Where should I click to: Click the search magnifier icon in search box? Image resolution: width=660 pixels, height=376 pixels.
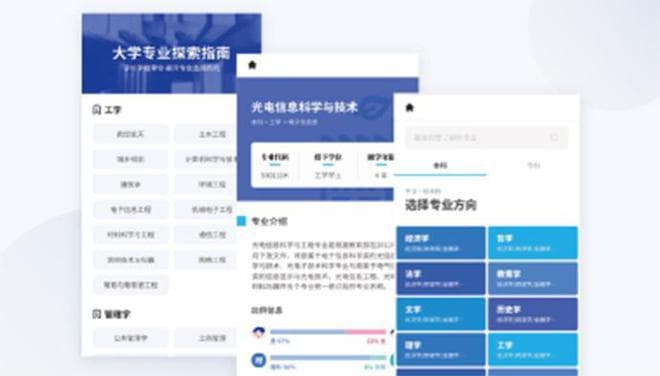(x=554, y=138)
